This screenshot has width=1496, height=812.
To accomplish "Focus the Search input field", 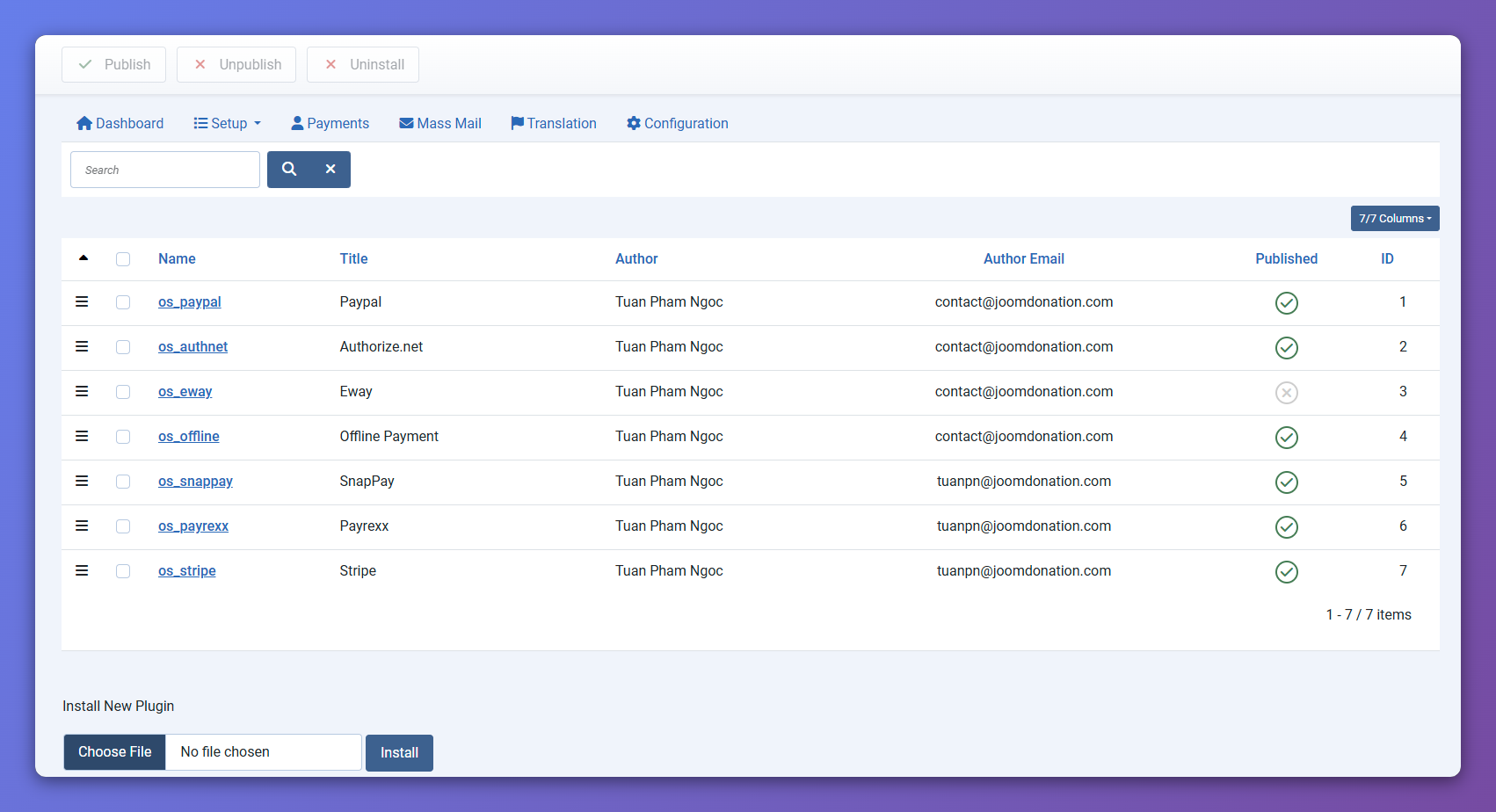I will coord(165,170).
